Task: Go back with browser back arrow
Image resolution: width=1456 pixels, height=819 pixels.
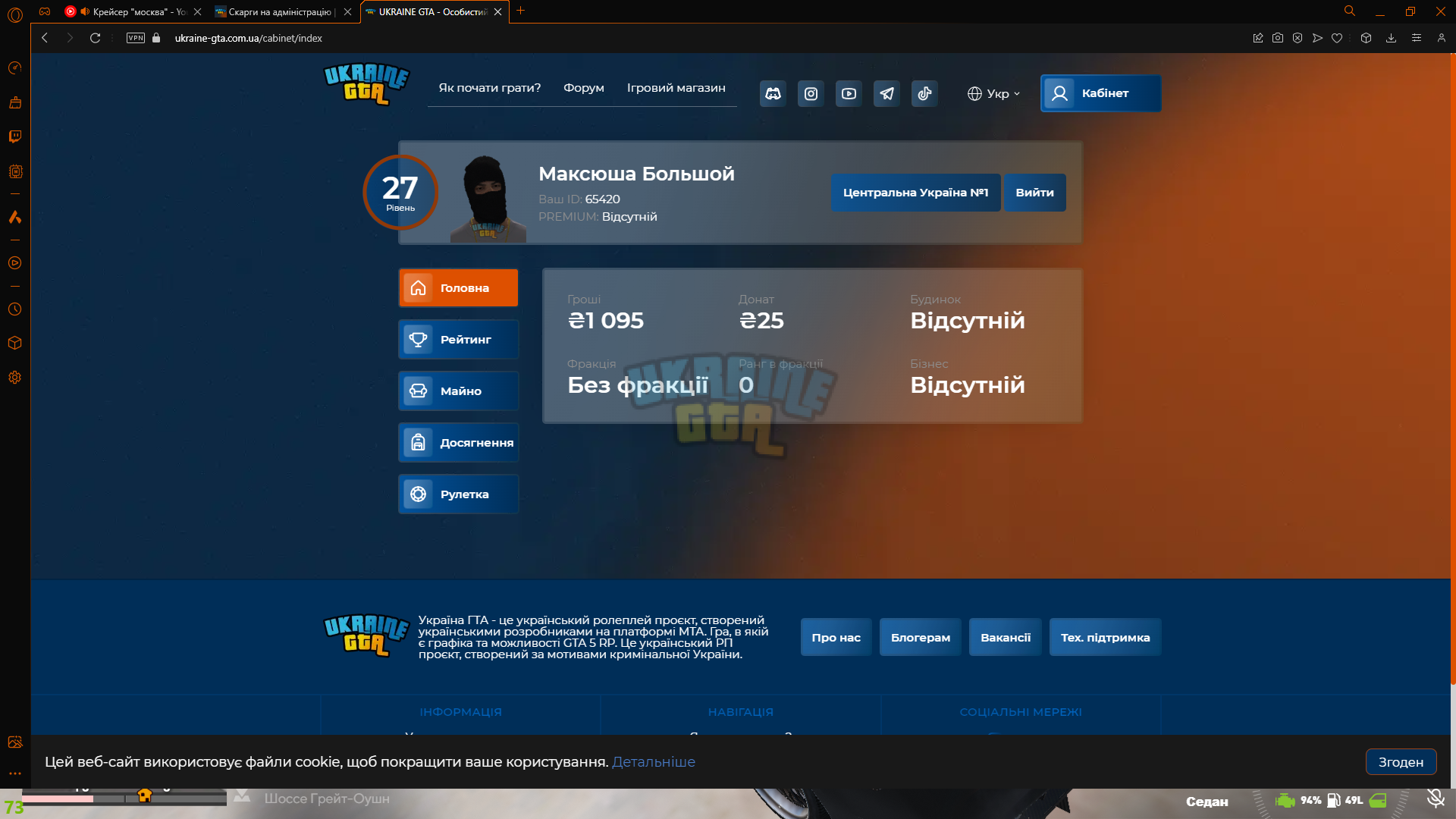Action: (x=45, y=38)
